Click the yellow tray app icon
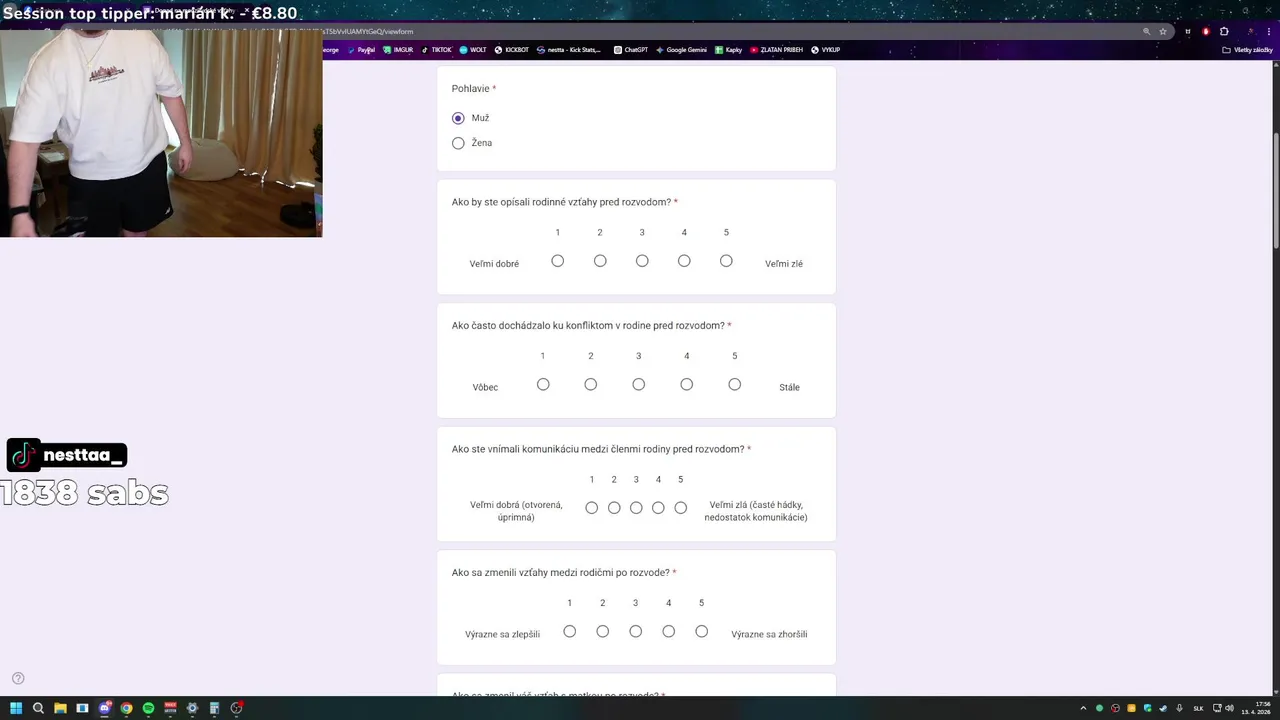 click(1131, 708)
